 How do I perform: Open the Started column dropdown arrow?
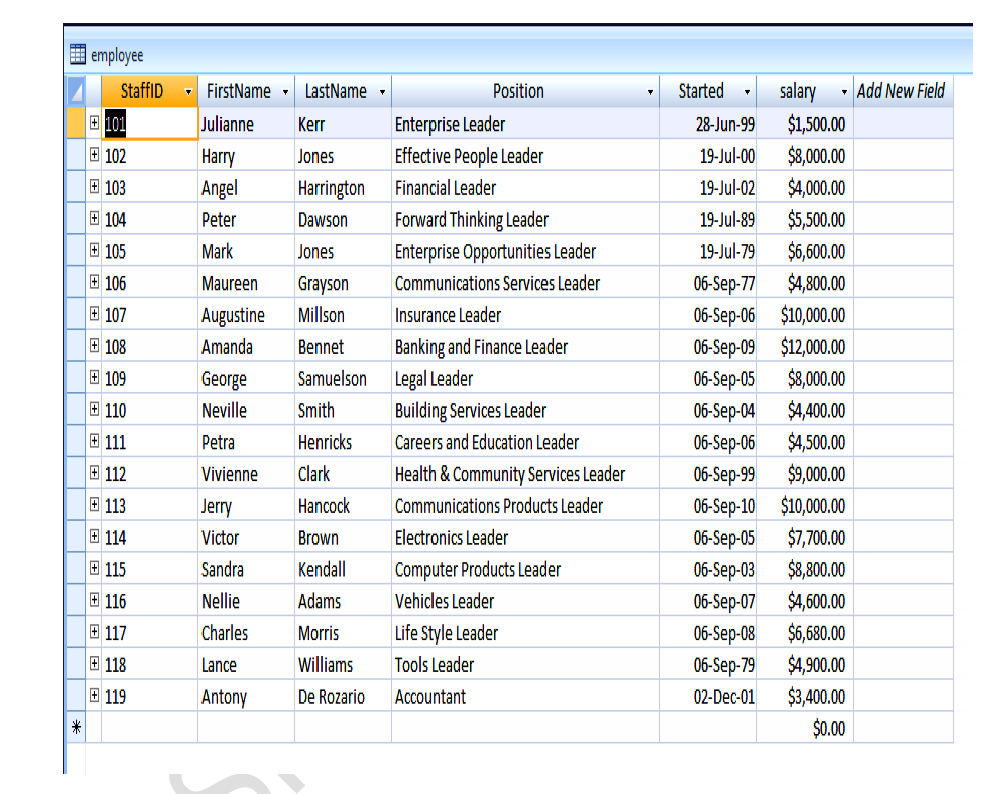(x=746, y=92)
